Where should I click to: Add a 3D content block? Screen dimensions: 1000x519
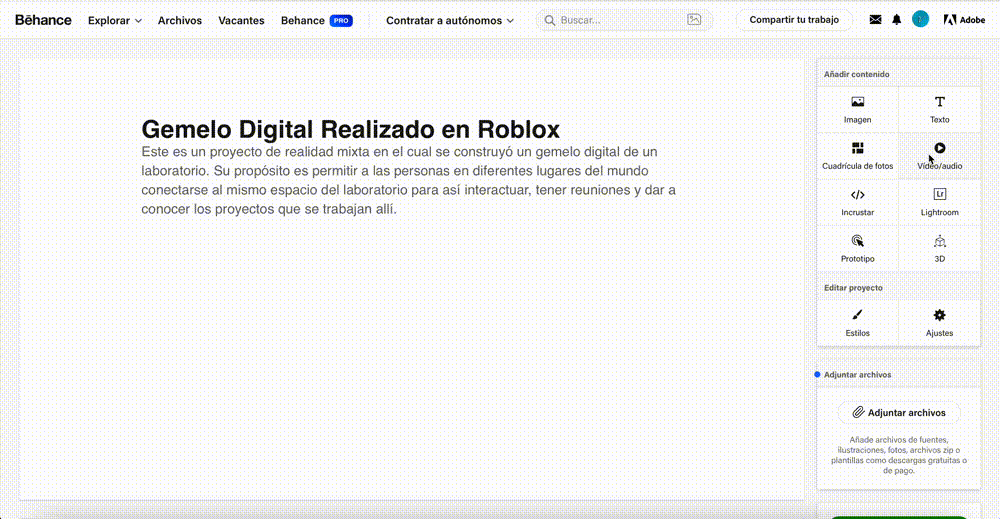[x=939, y=249]
